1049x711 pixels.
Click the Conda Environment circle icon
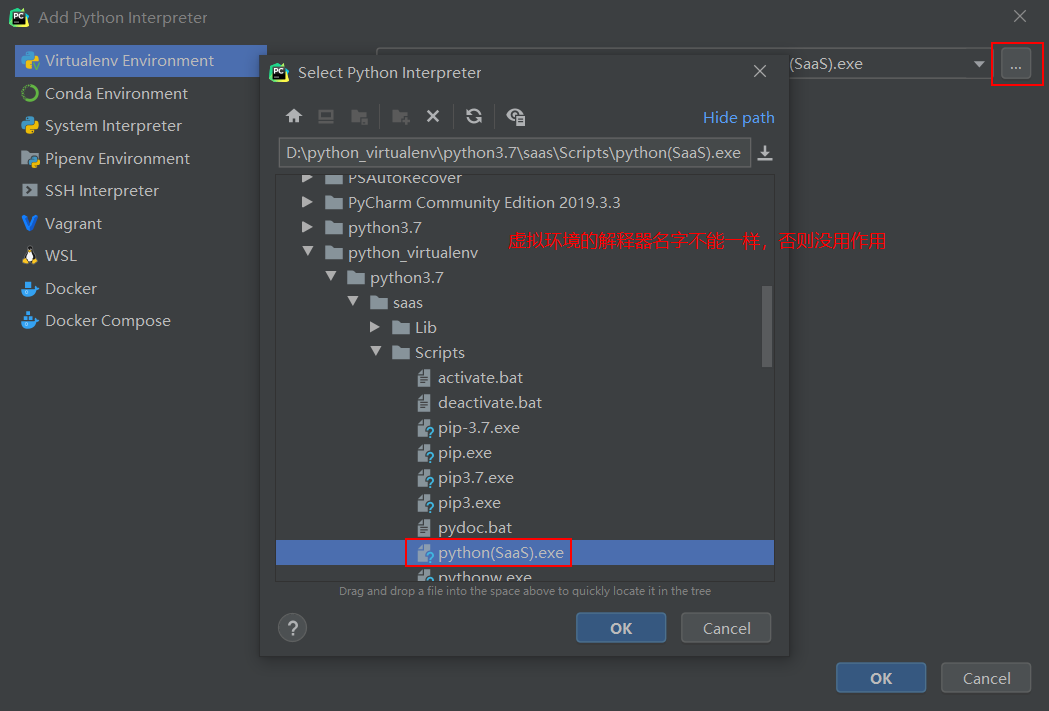pyautogui.click(x=30, y=93)
